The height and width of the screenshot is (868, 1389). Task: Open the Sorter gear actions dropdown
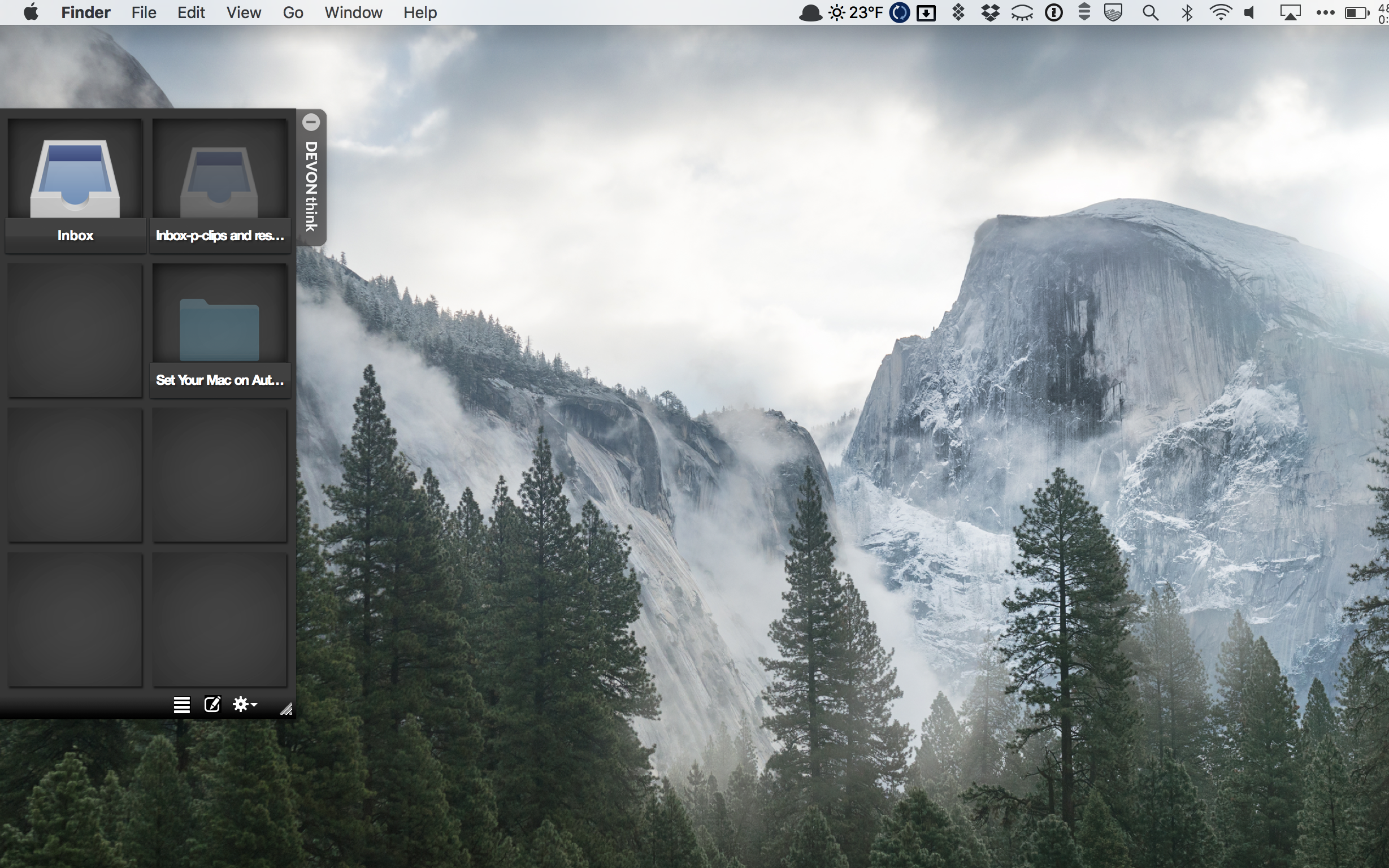click(x=245, y=704)
